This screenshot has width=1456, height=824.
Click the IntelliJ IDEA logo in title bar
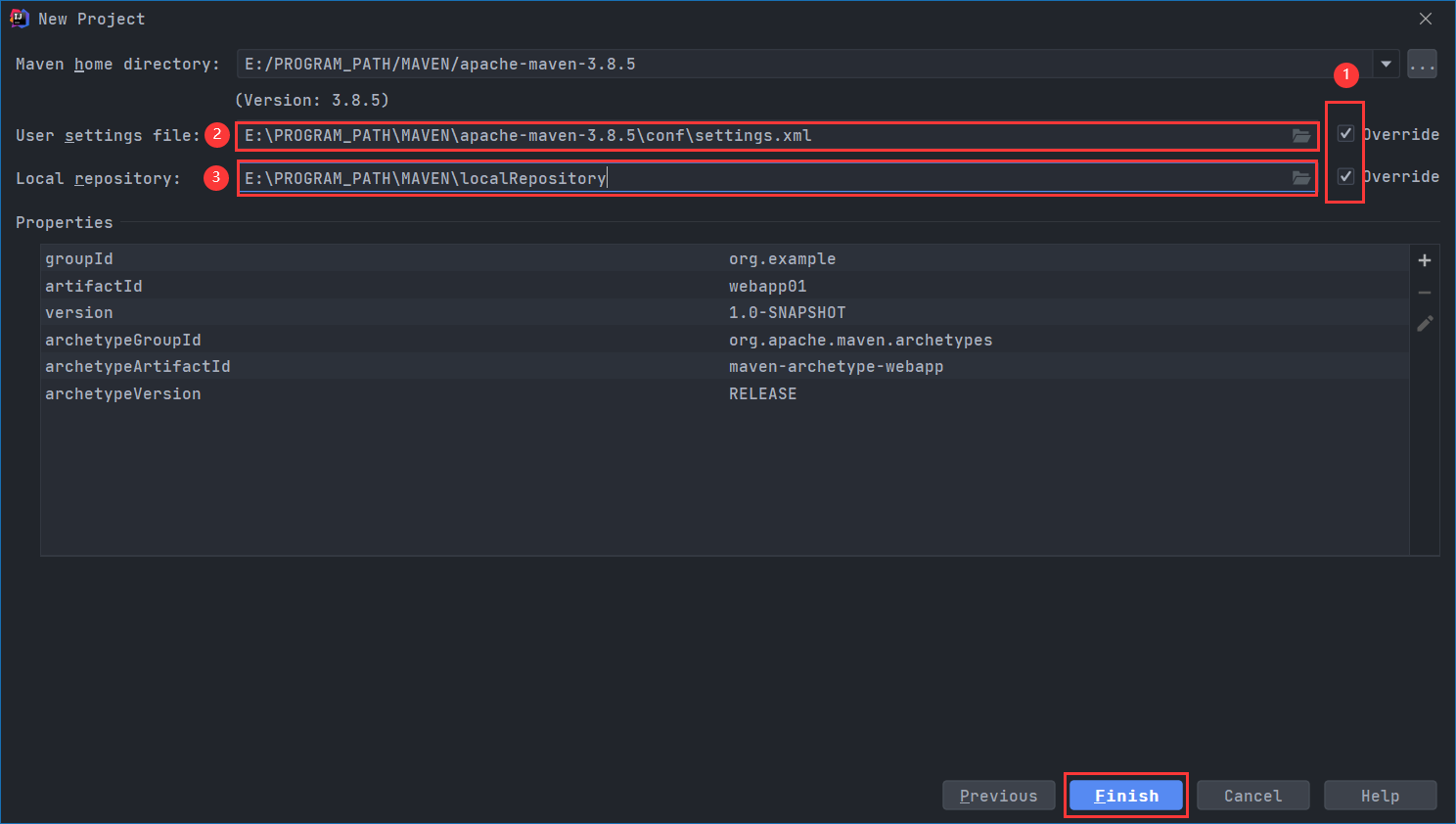(19, 19)
